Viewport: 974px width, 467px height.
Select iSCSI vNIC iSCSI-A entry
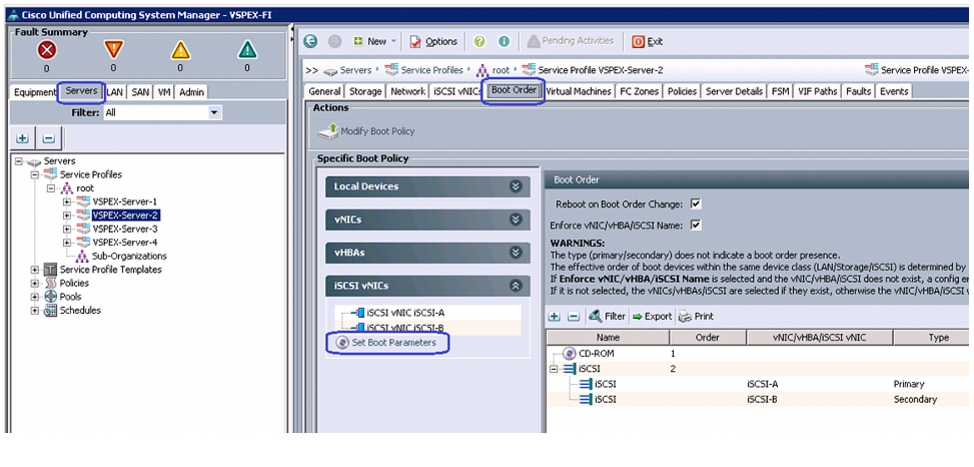click(x=406, y=312)
